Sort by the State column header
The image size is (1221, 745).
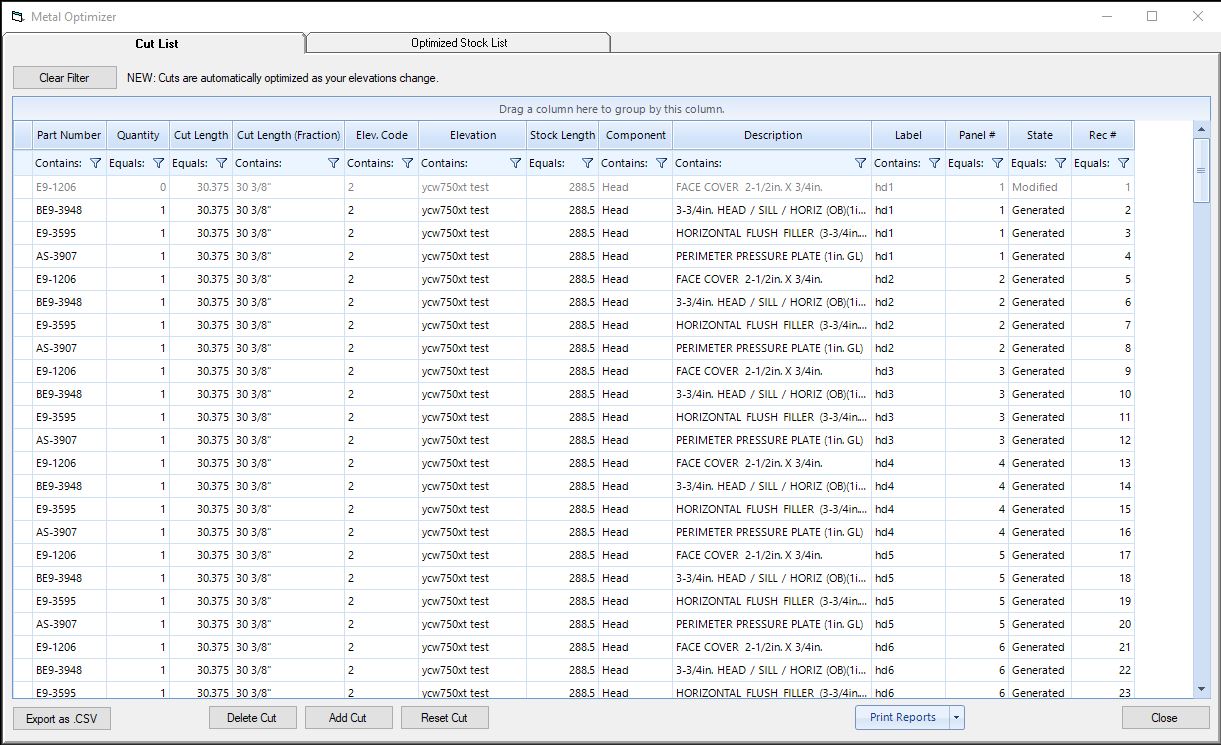click(x=1040, y=135)
